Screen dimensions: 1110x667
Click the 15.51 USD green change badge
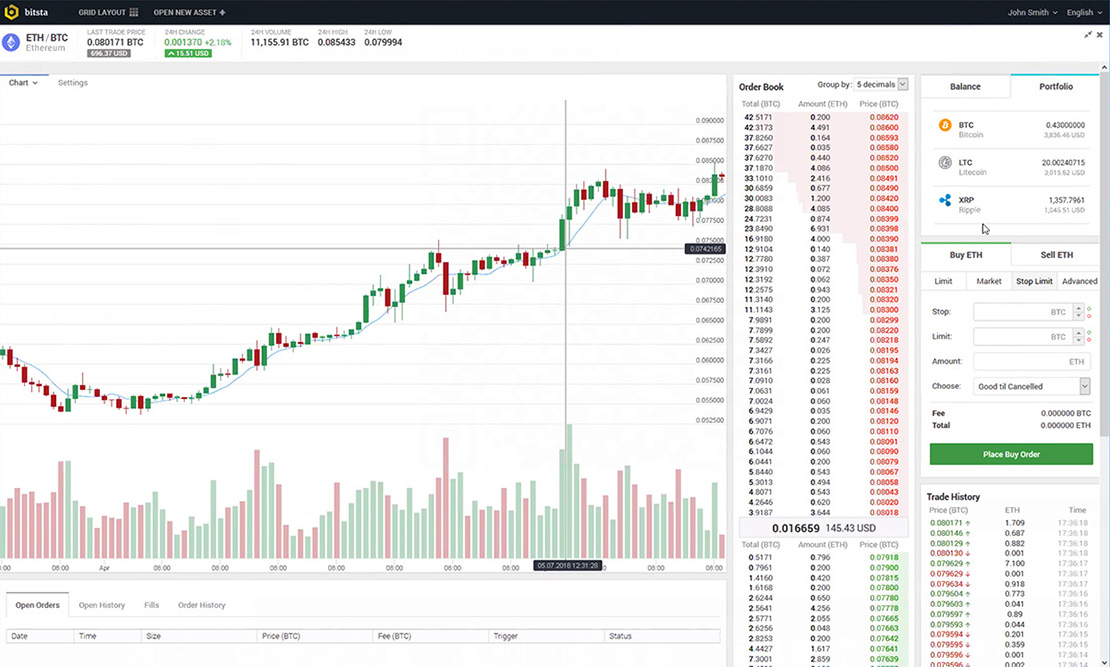click(188, 53)
